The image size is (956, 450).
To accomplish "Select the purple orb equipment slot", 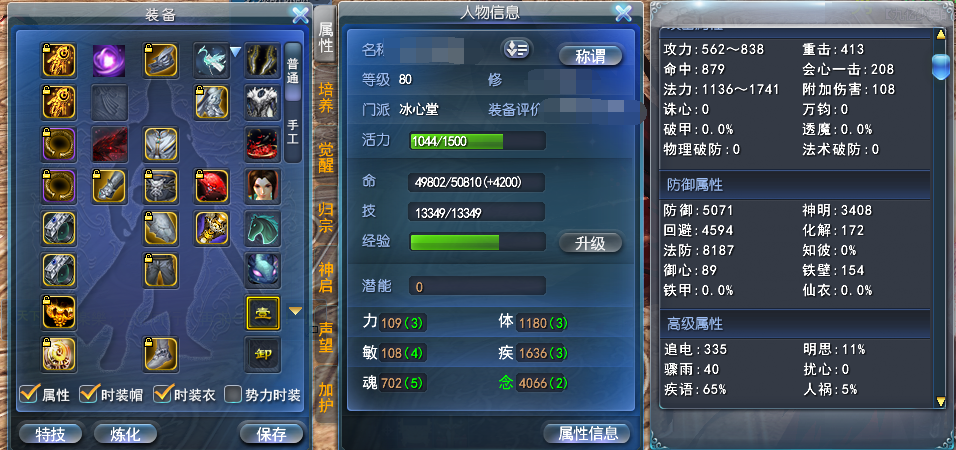I will click(x=109, y=60).
